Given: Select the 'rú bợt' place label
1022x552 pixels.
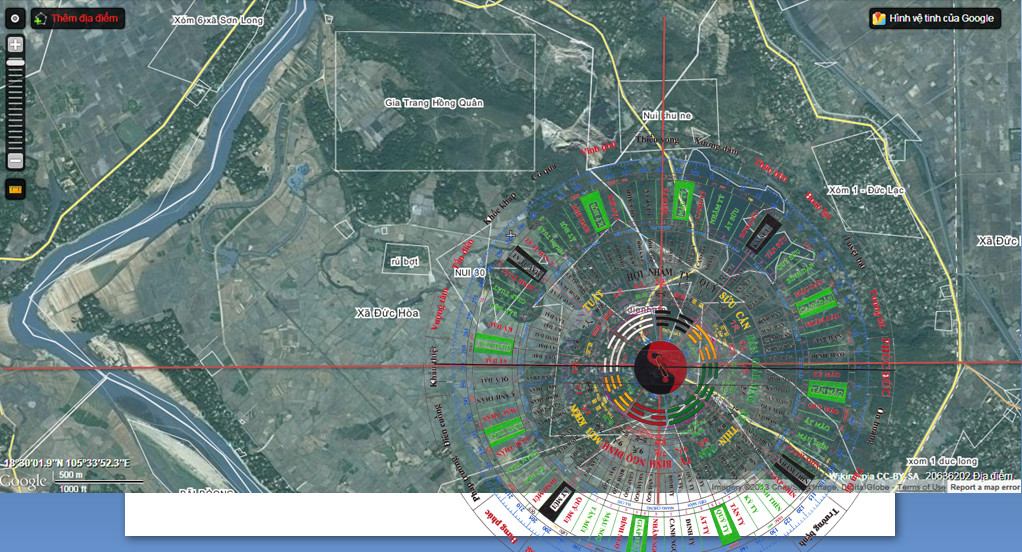Looking at the screenshot, I should coord(405,261).
